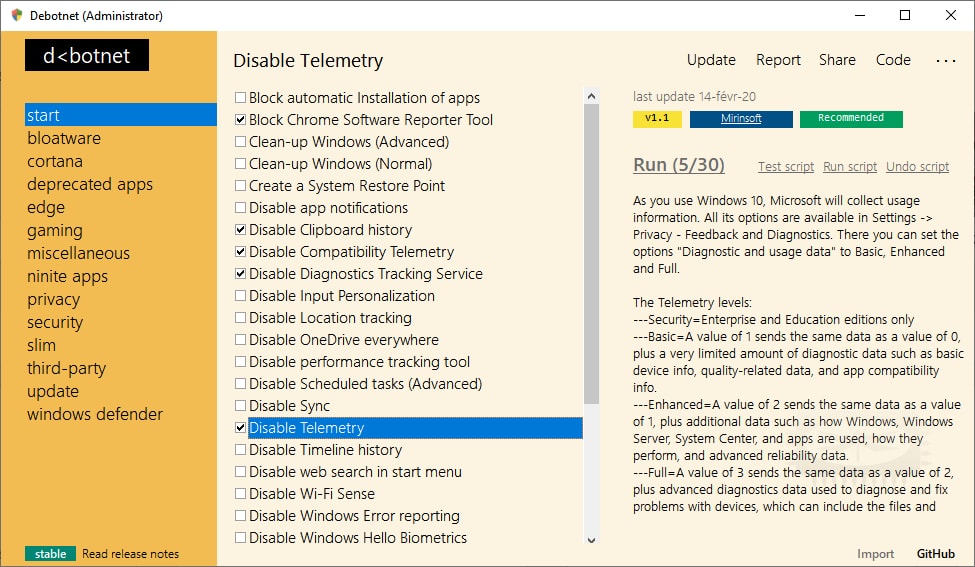The image size is (975, 567).
Task: Toggle Disable app notifications checkbox
Action: tap(240, 208)
